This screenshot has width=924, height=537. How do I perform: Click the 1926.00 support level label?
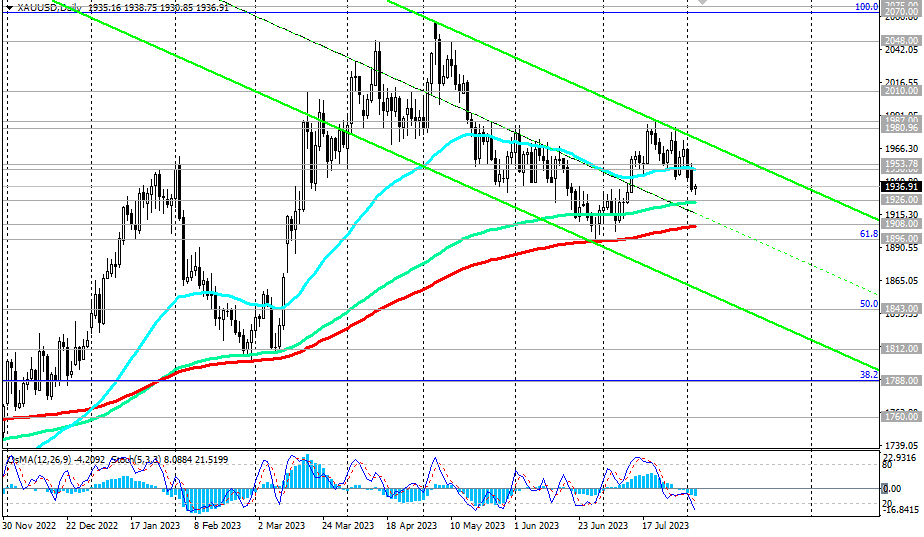[x=902, y=200]
